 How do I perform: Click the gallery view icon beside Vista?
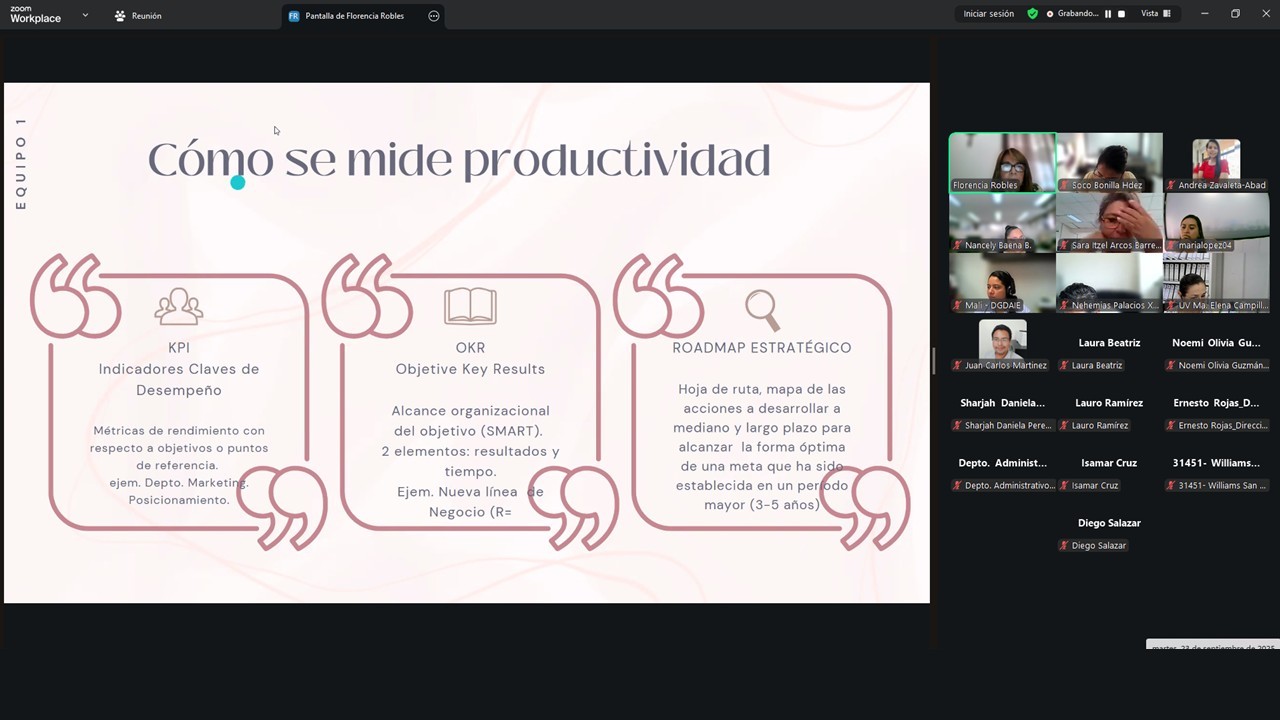pyautogui.click(x=1167, y=14)
